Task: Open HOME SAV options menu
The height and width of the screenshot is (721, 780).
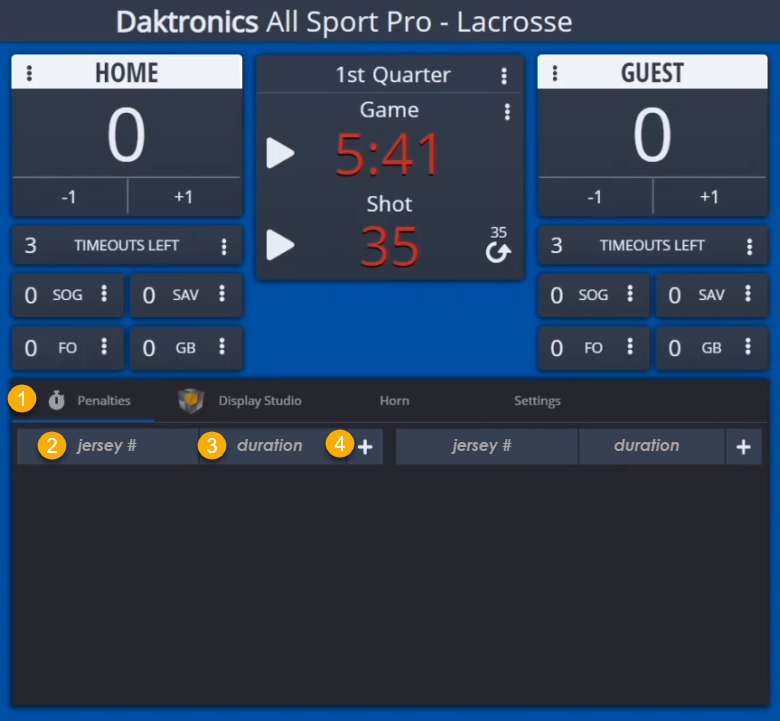Action: point(222,294)
